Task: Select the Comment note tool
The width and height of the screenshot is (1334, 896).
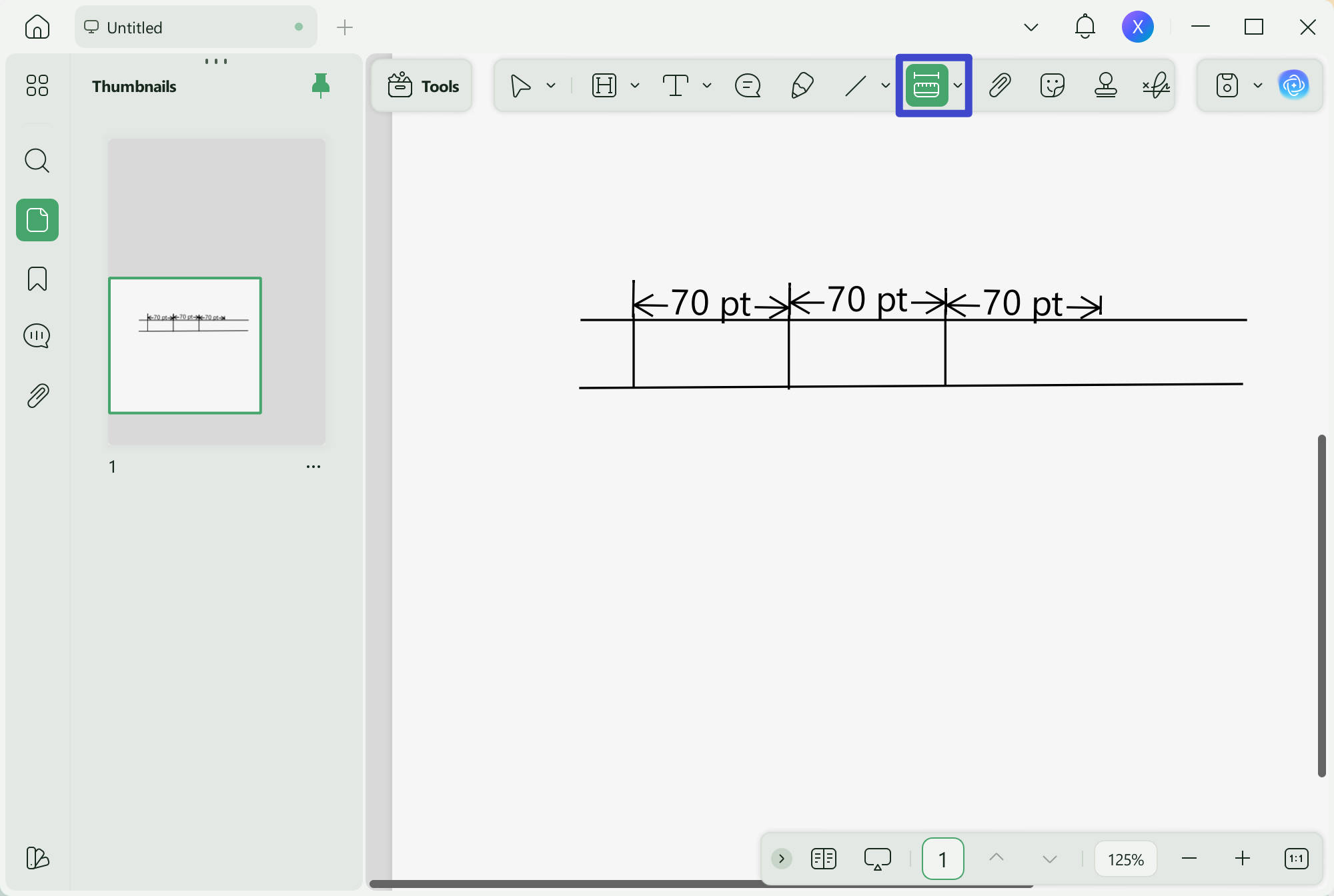Action: (748, 85)
